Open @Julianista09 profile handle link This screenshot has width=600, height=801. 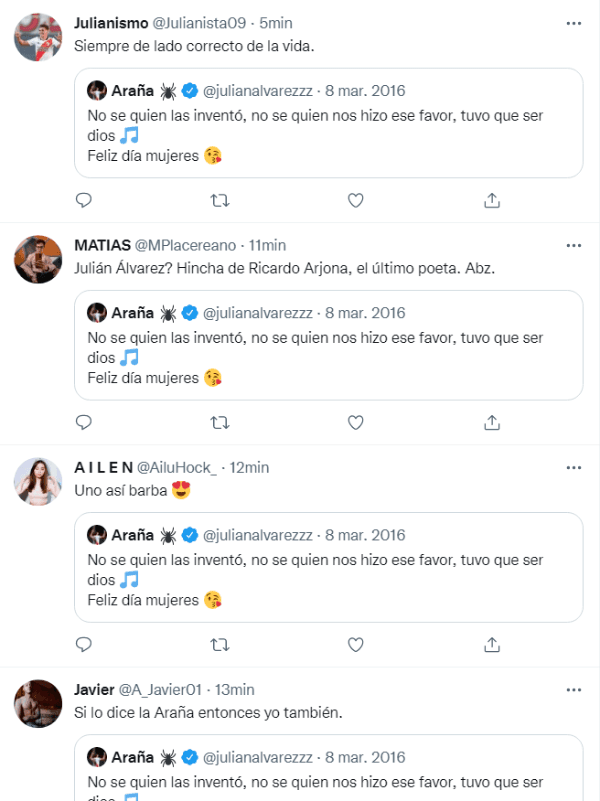point(201,23)
